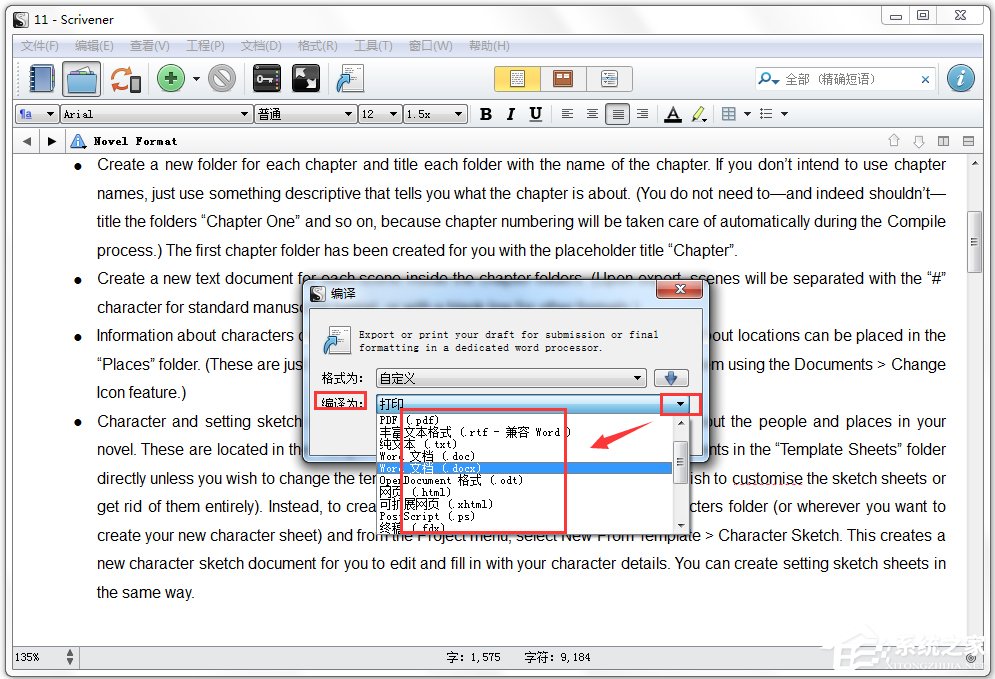Image resolution: width=995 pixels, height=679 pixels.
Task: Open the 帮助(H) menu
Action: point(489,46)
